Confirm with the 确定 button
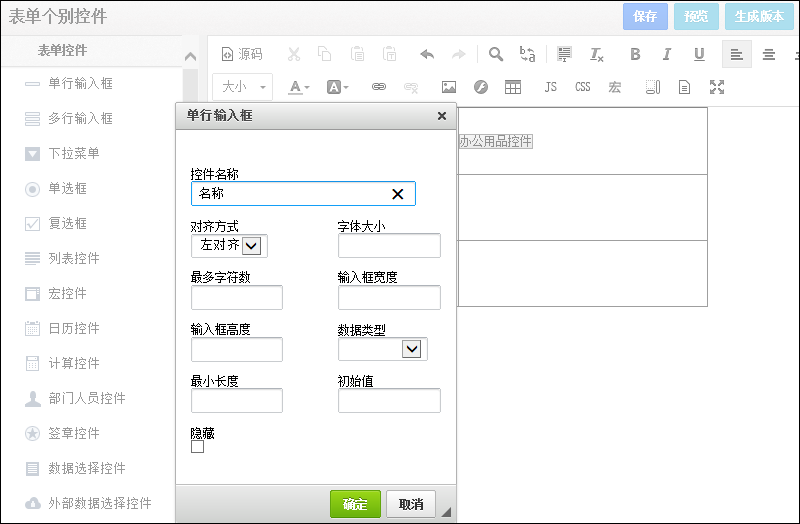The height and width of the screenshot is (524, 800). pos(355,504)
